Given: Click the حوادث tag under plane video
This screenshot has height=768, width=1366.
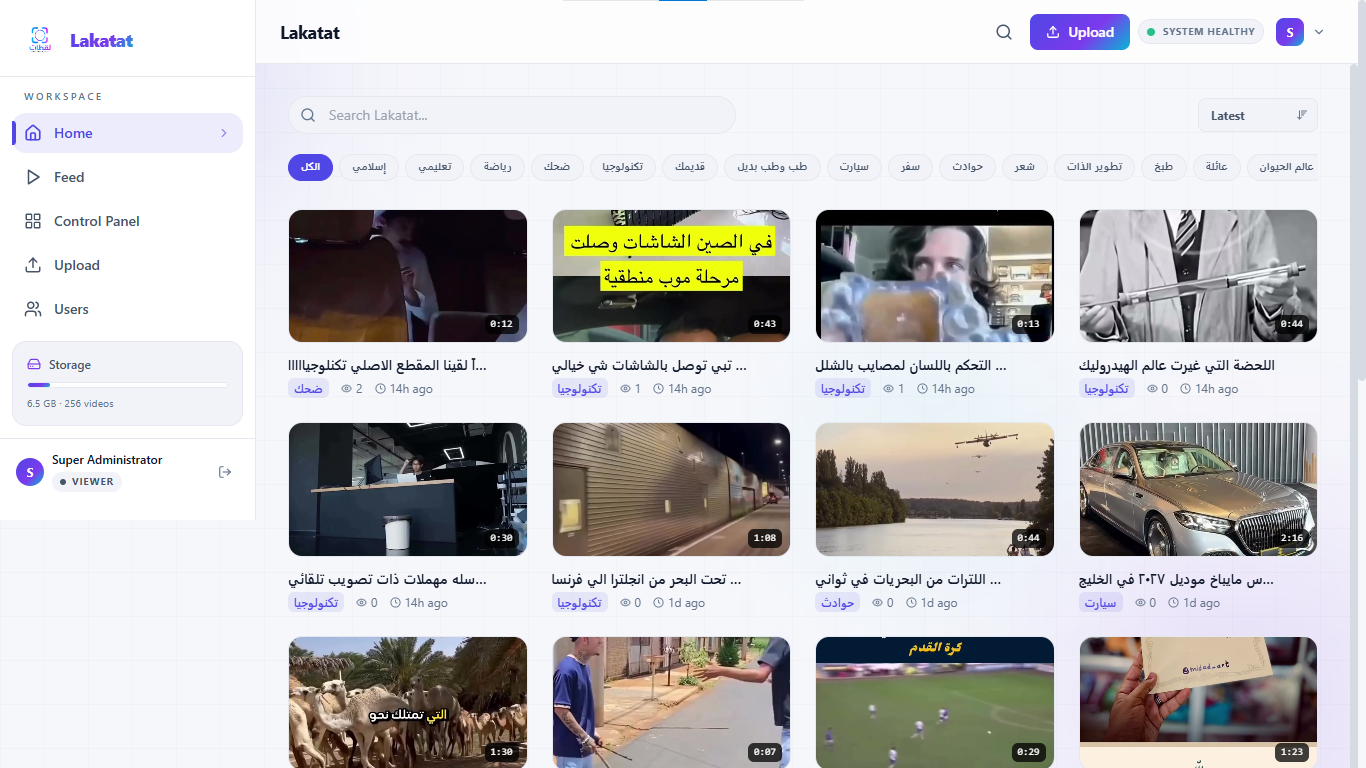Looking at the screenshot, I should coord(836,602).
